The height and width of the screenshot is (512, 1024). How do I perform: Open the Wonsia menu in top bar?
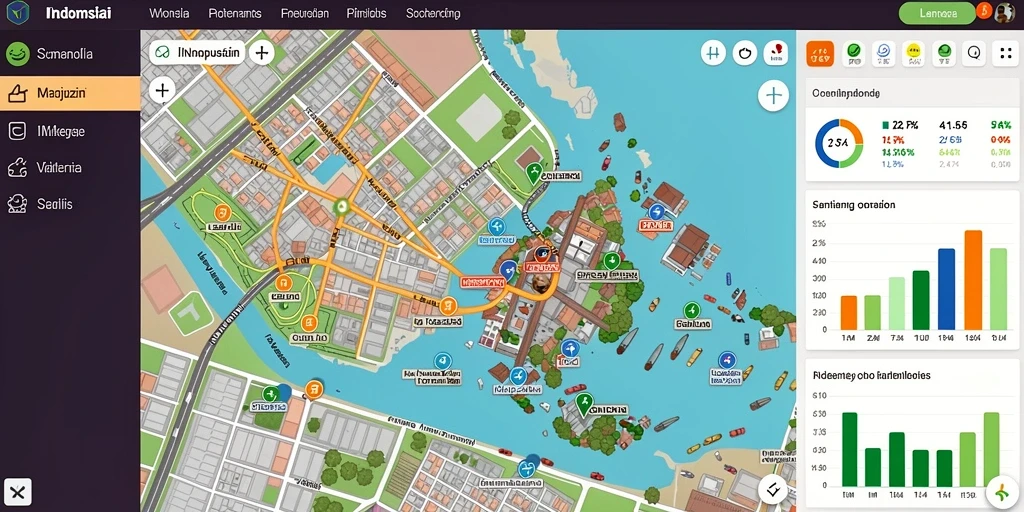point(169,13)
